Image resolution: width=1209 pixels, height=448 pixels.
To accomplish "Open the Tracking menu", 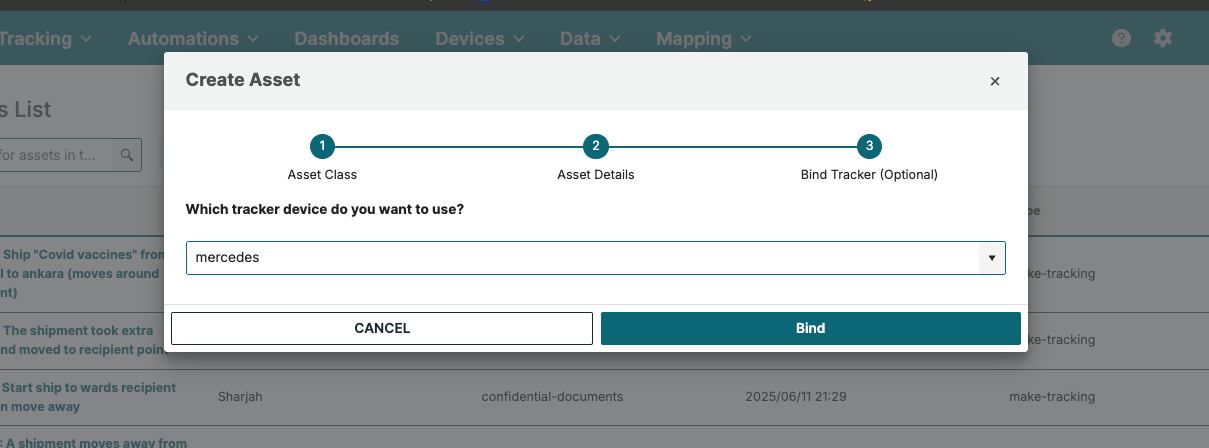I will coord(45,39).
